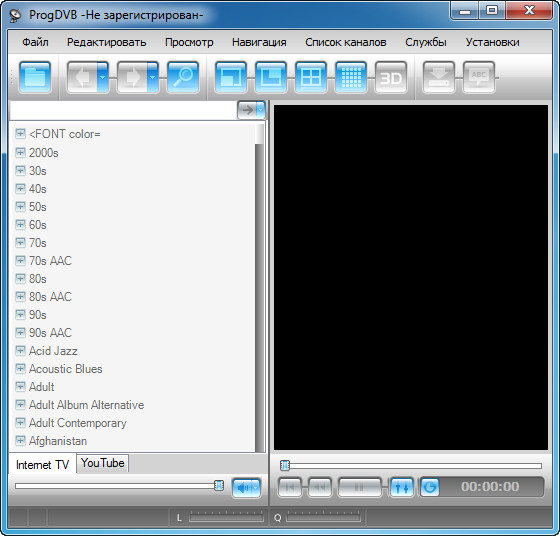
Task: Open the Просмотр menu
Action: 189,42
